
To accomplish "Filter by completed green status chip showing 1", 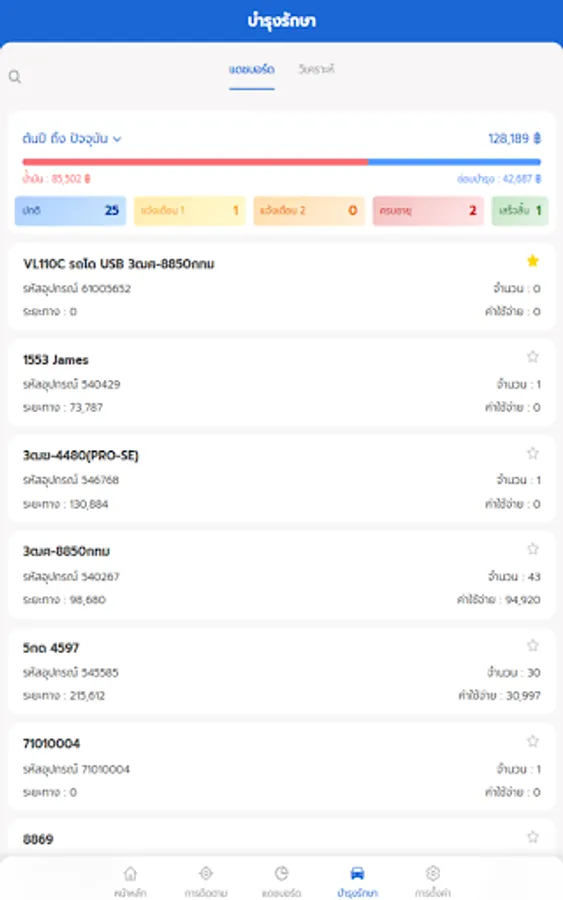I will tap(520, 211).
